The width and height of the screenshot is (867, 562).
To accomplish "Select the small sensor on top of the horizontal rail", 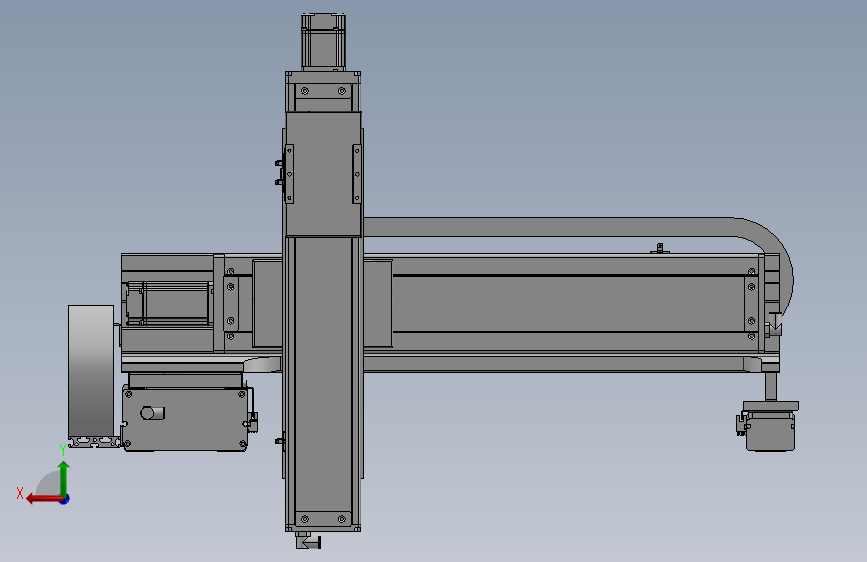I will coord(660,248).
